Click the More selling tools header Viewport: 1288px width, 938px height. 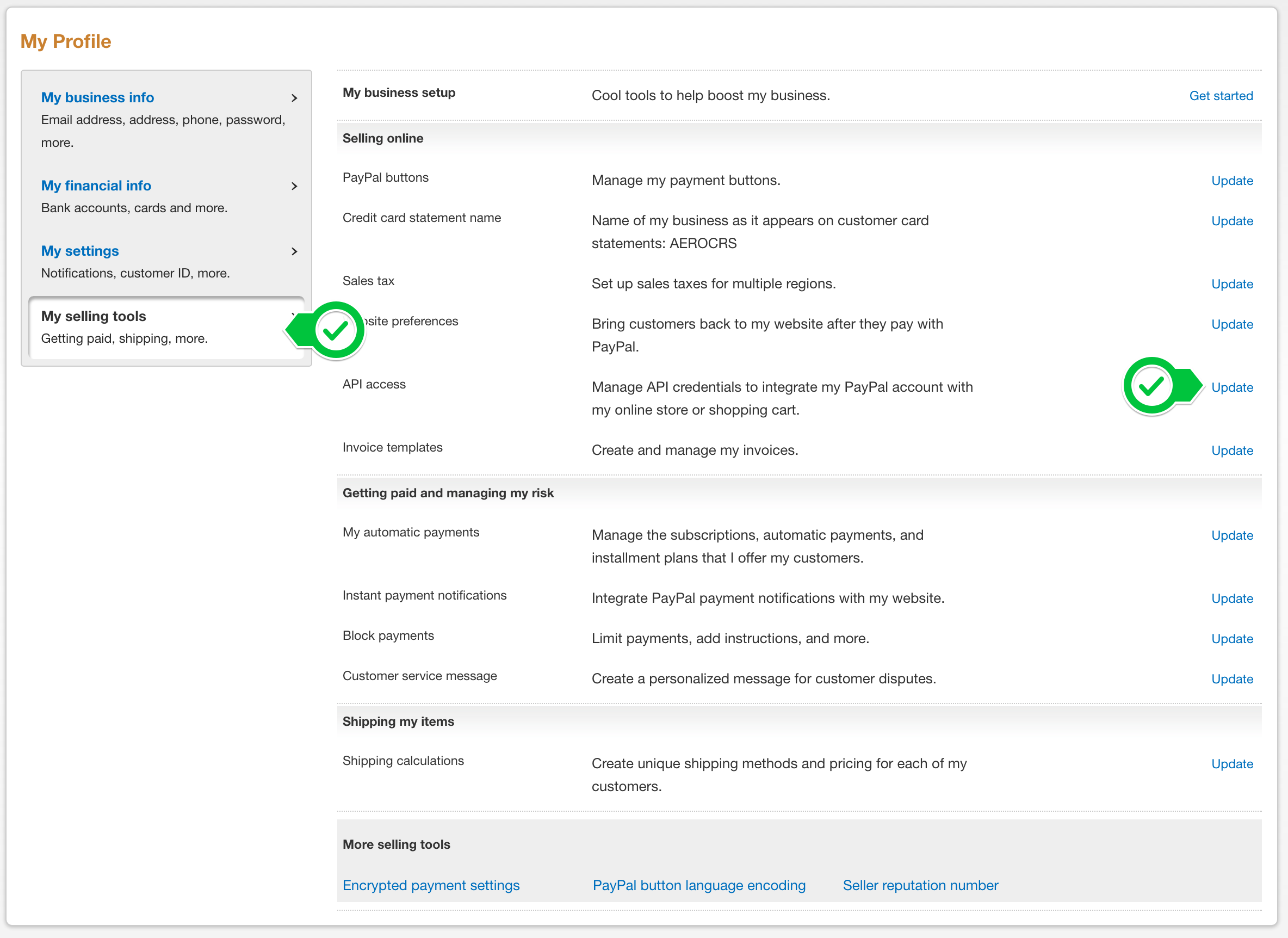point(397,844)
